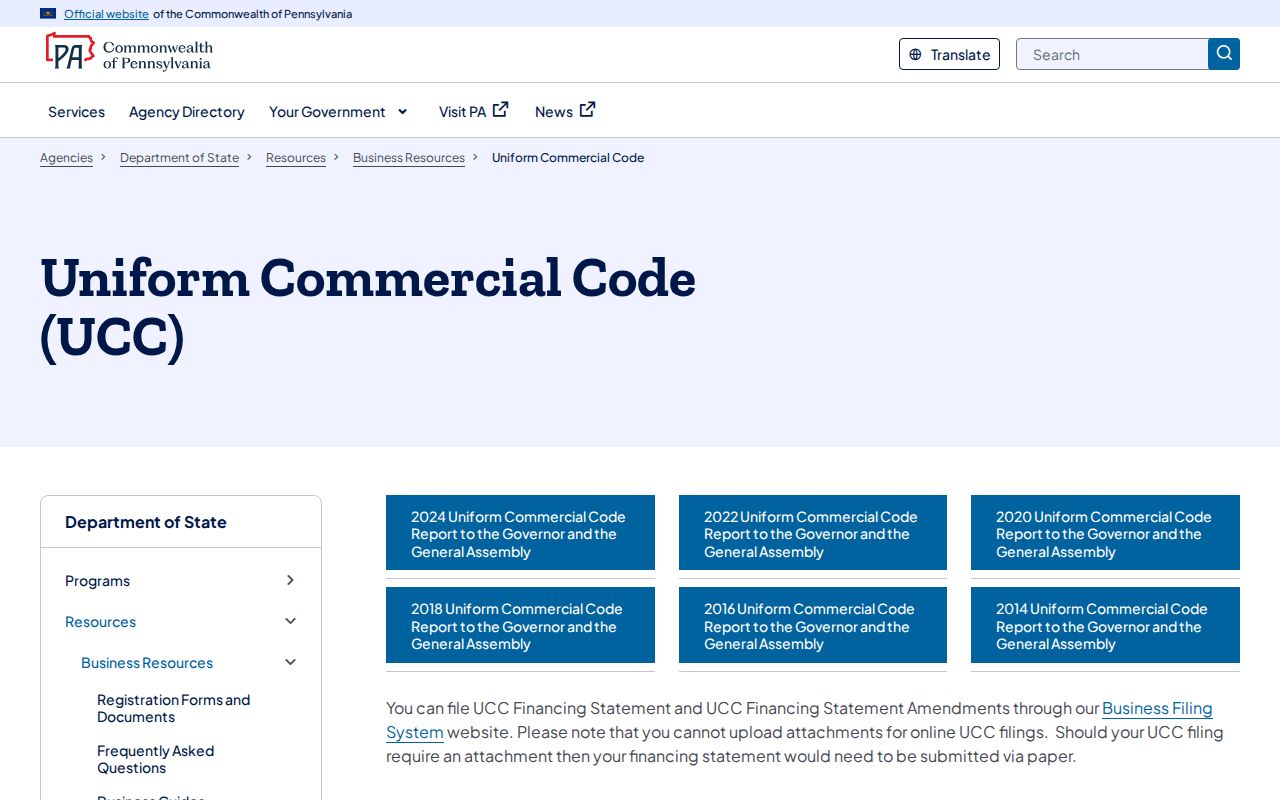
Task: Follow the Official website link
Action: pos(106,14)
